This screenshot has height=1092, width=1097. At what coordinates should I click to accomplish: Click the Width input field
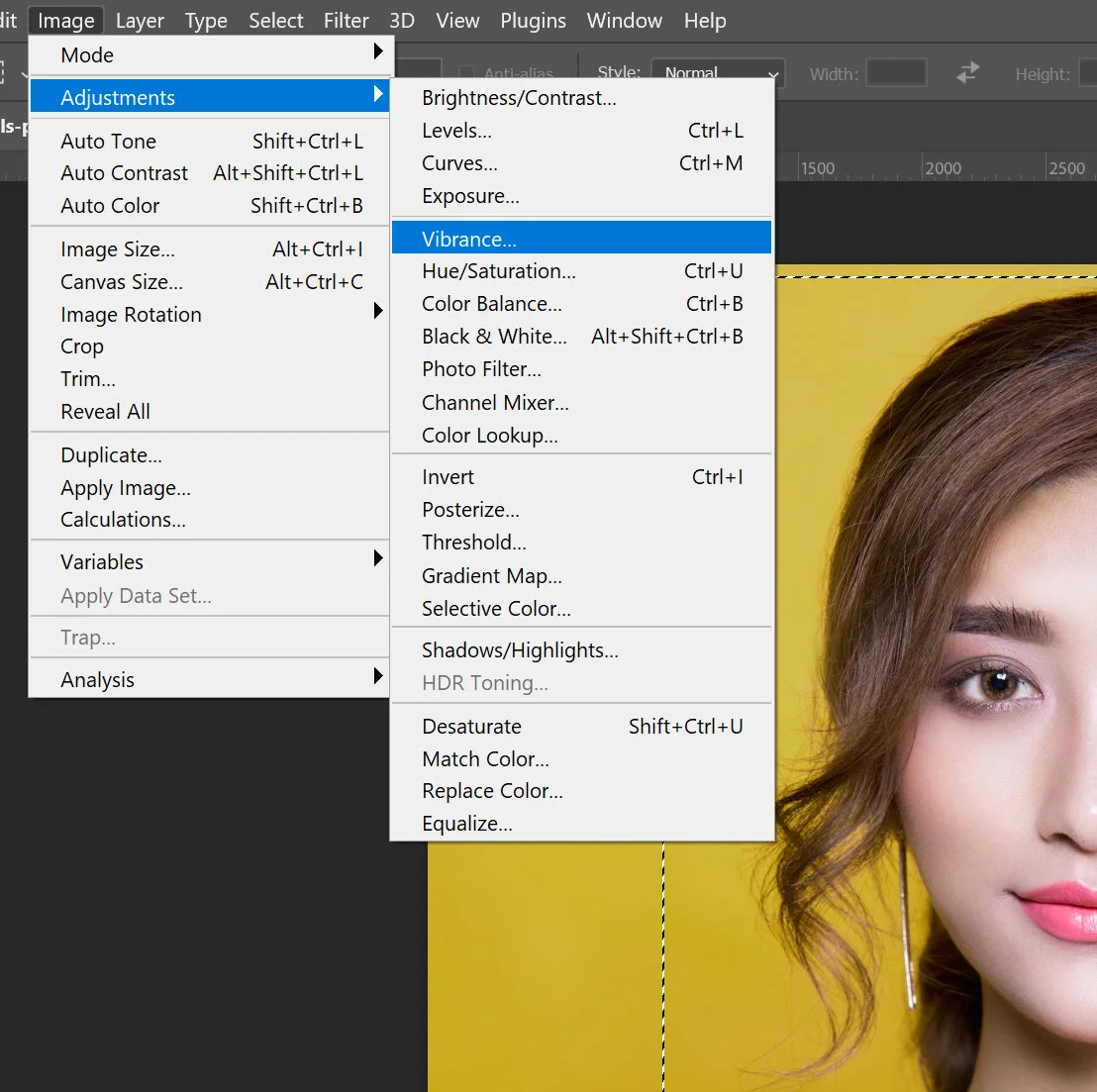(896, 72)
